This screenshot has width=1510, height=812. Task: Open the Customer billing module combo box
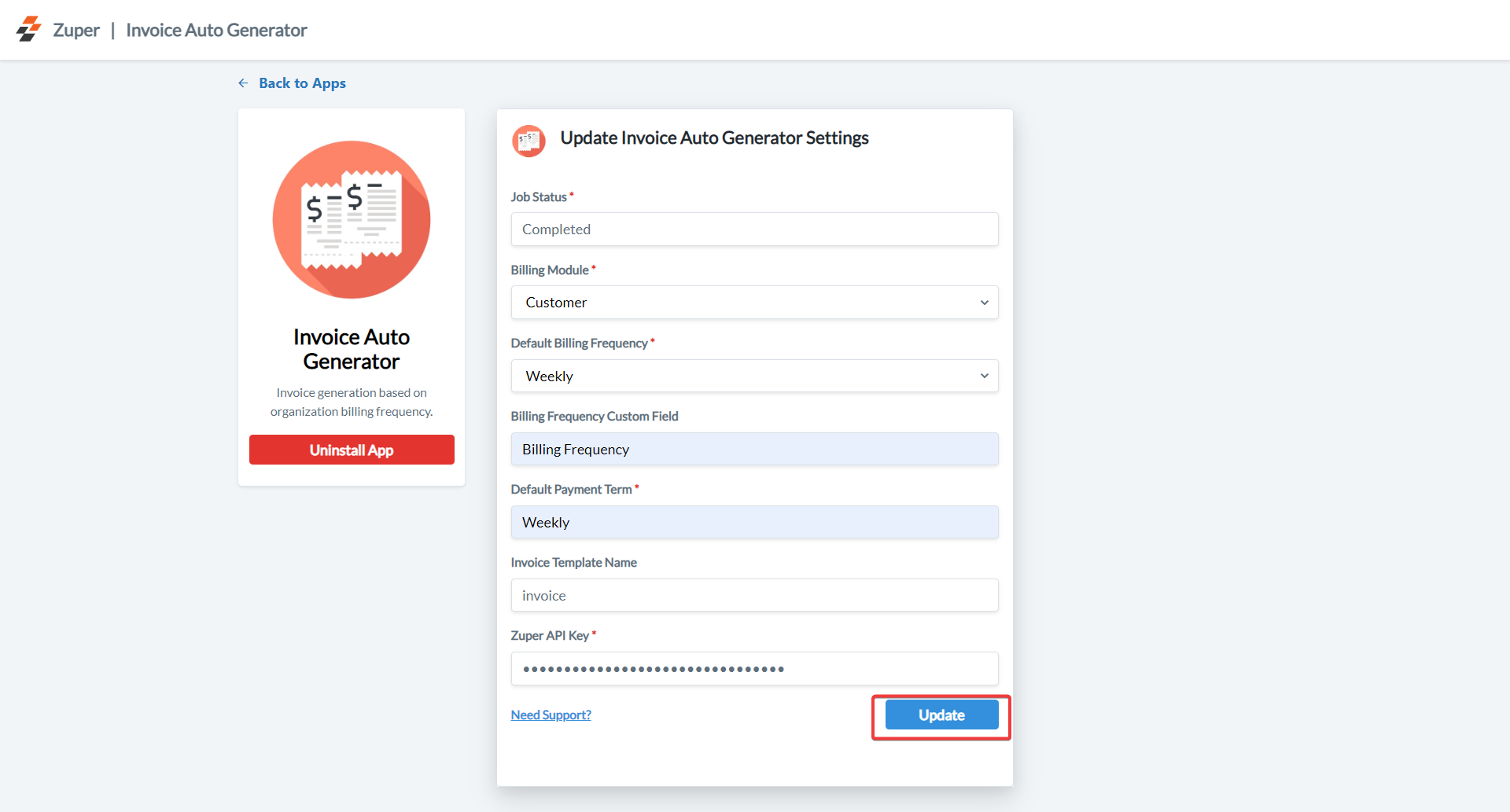[739, 303]
